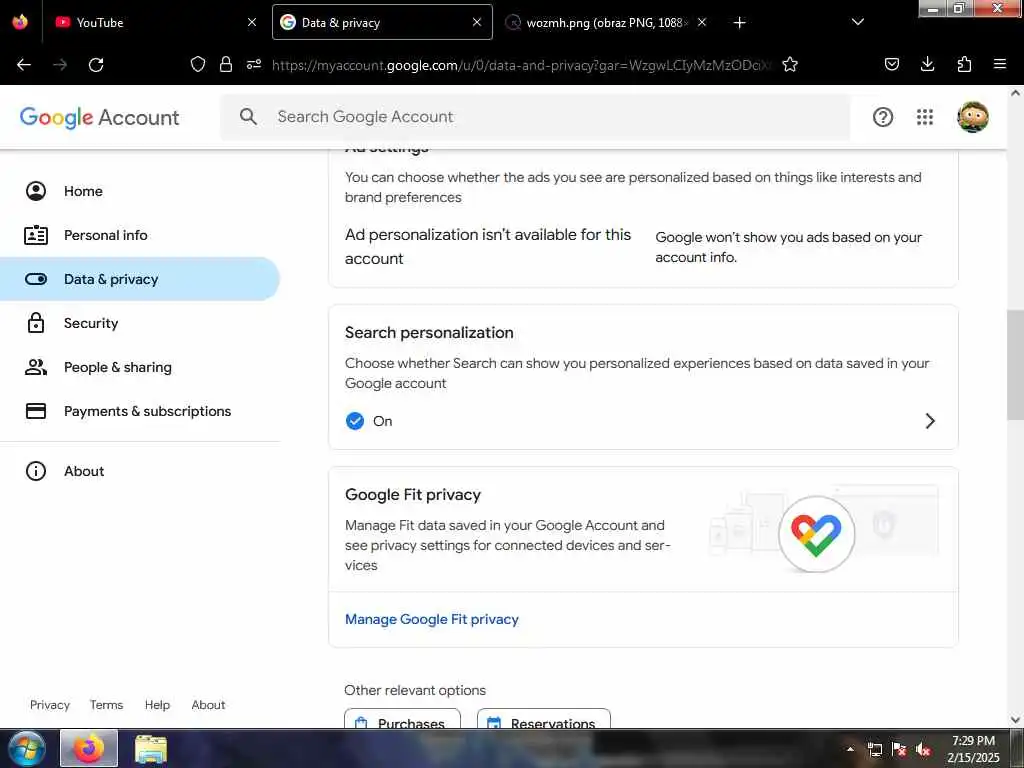Select the Data & privacy browser tab

tap(382, 22)
